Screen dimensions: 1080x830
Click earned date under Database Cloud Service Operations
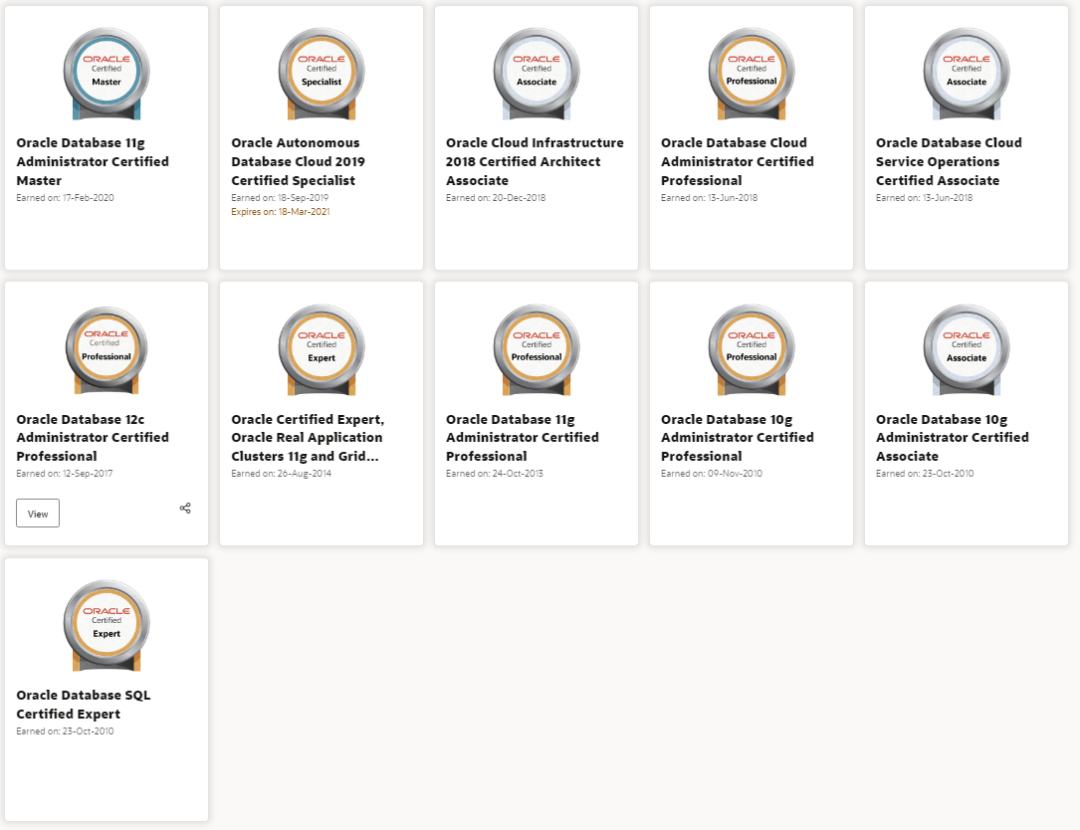[924, 198]
